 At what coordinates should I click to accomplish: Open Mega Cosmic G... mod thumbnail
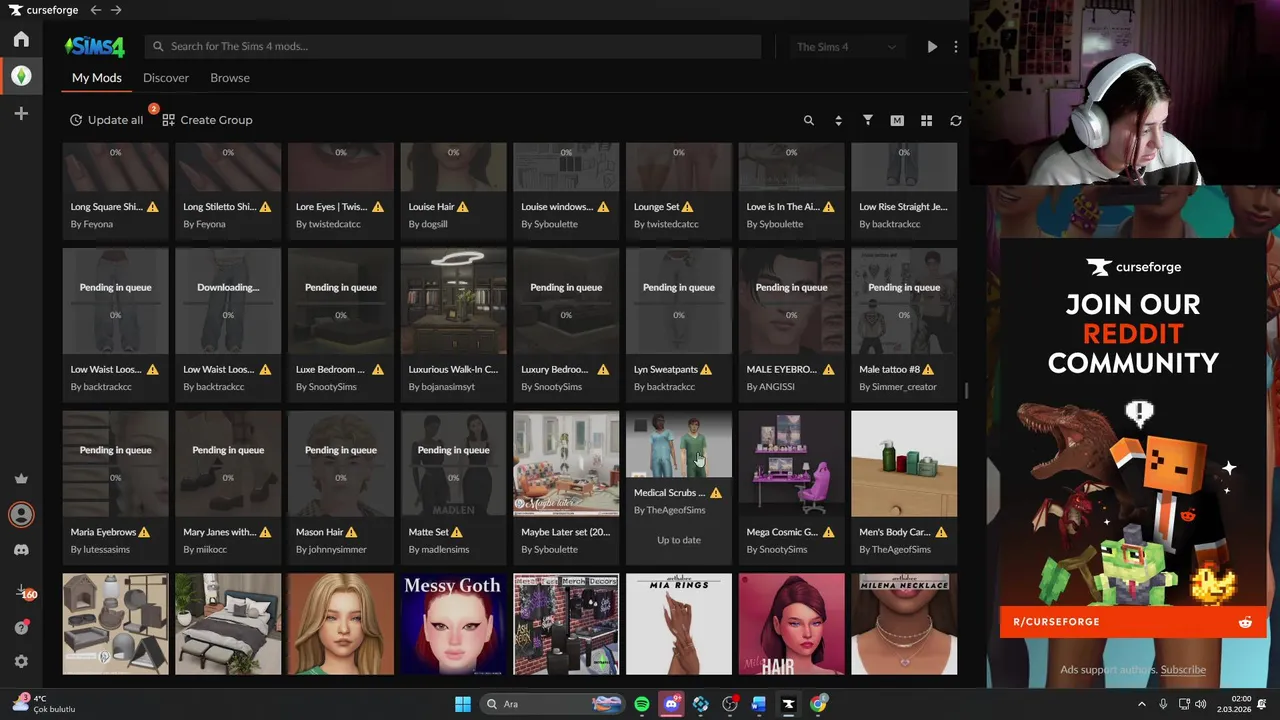tap(791, 464)
